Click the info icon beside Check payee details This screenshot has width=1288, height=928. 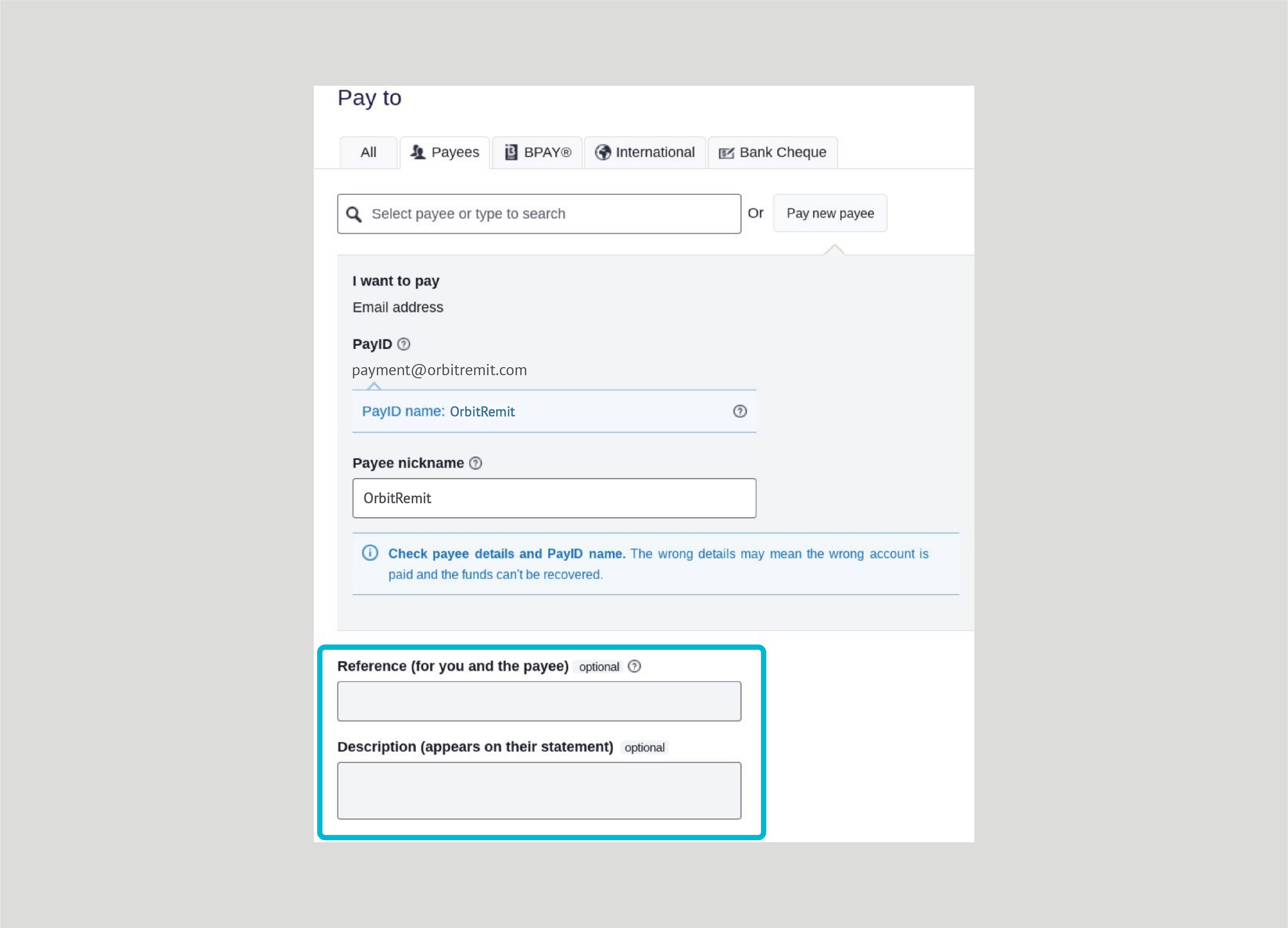click(370, 553)
